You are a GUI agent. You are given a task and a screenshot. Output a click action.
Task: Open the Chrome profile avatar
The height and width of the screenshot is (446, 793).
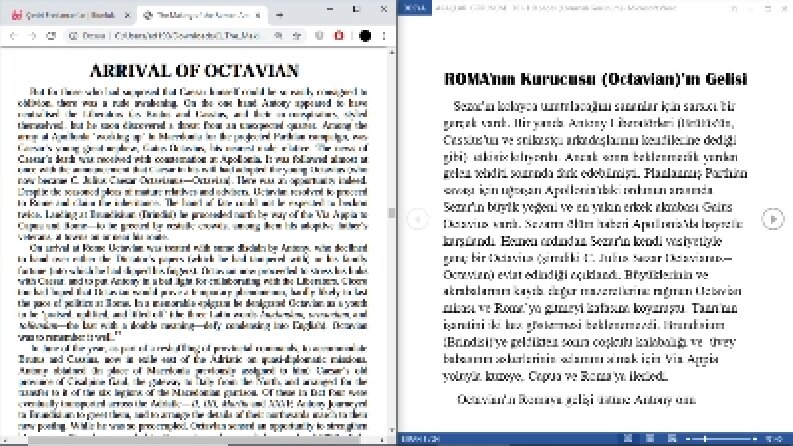[365, 35]
